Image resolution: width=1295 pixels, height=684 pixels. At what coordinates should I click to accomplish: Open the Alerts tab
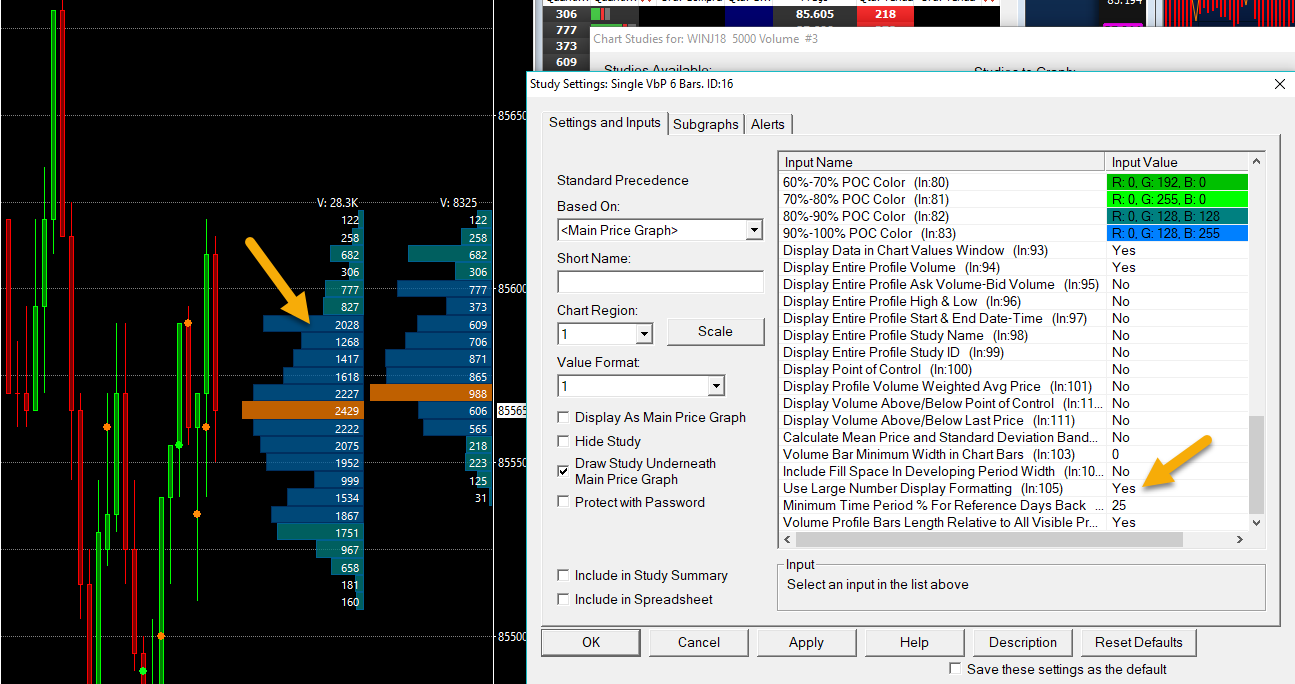[768, 124]
